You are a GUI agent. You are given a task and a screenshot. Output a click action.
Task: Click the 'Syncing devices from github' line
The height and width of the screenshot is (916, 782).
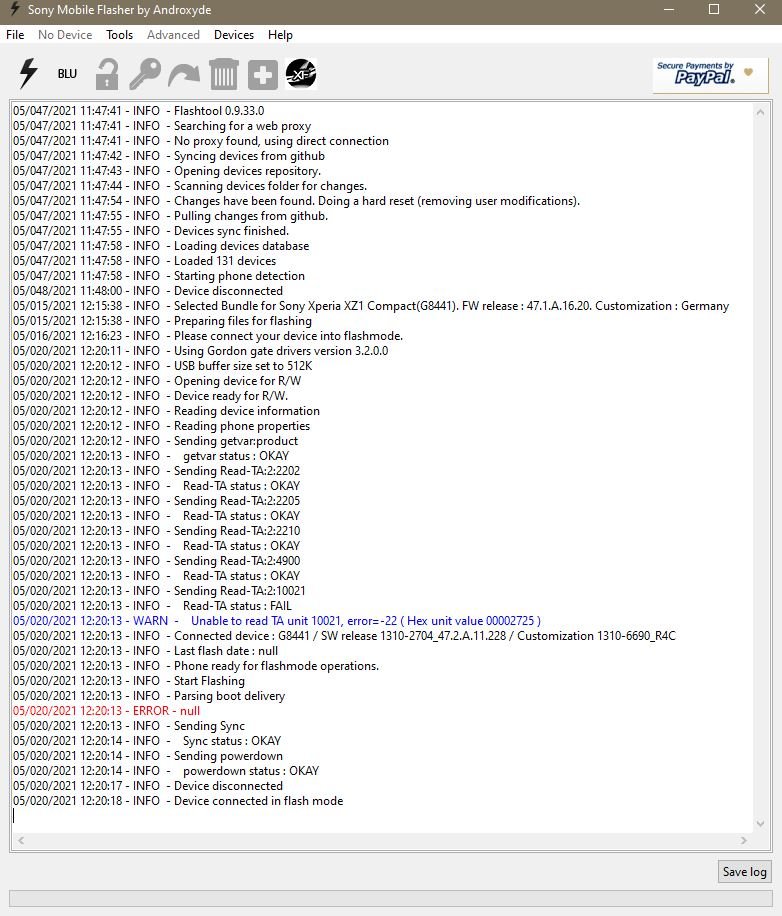coord(169,156)
